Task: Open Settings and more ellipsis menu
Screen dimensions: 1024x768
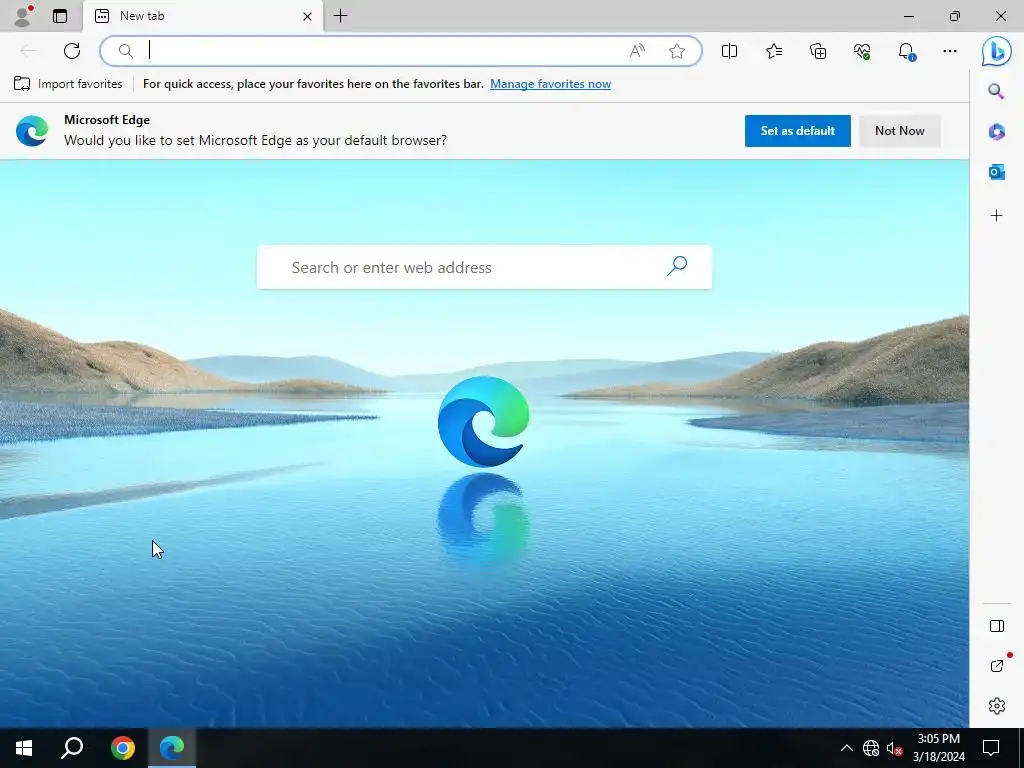Action: (950, 51)
